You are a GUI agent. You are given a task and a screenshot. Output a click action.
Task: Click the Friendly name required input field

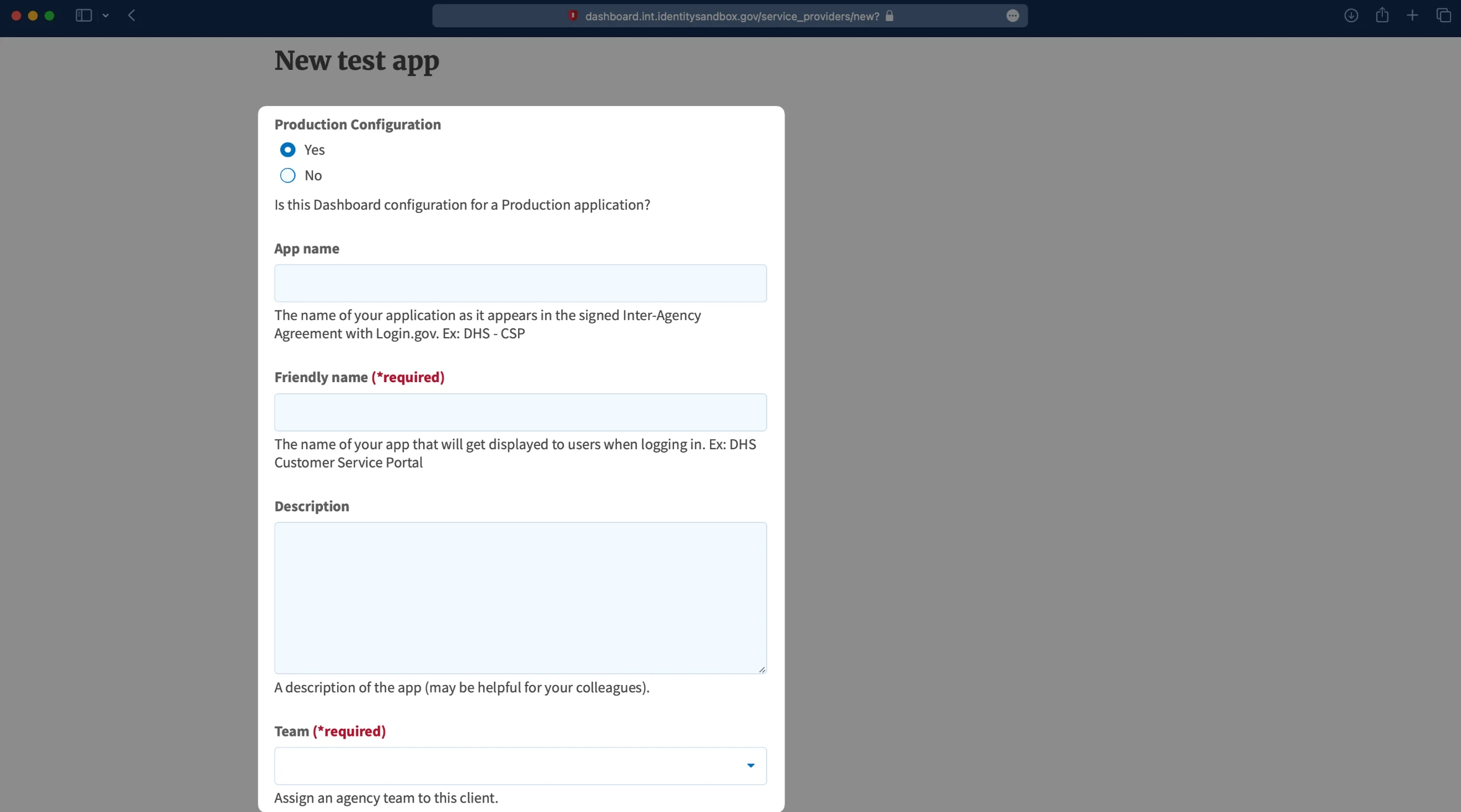[520, 411]
